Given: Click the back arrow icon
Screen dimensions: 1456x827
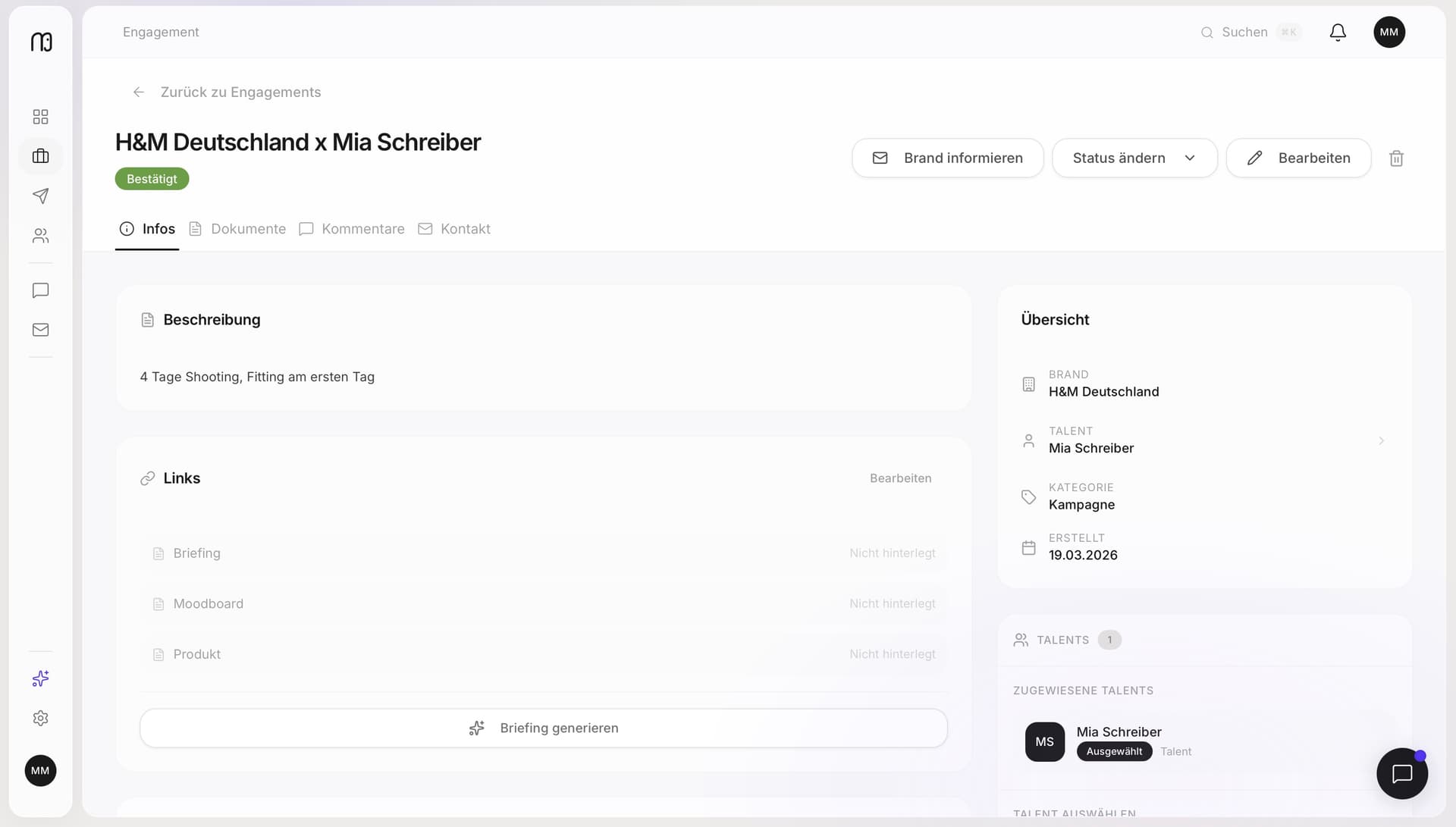Looking at the screenshot, I should (139, 92).
